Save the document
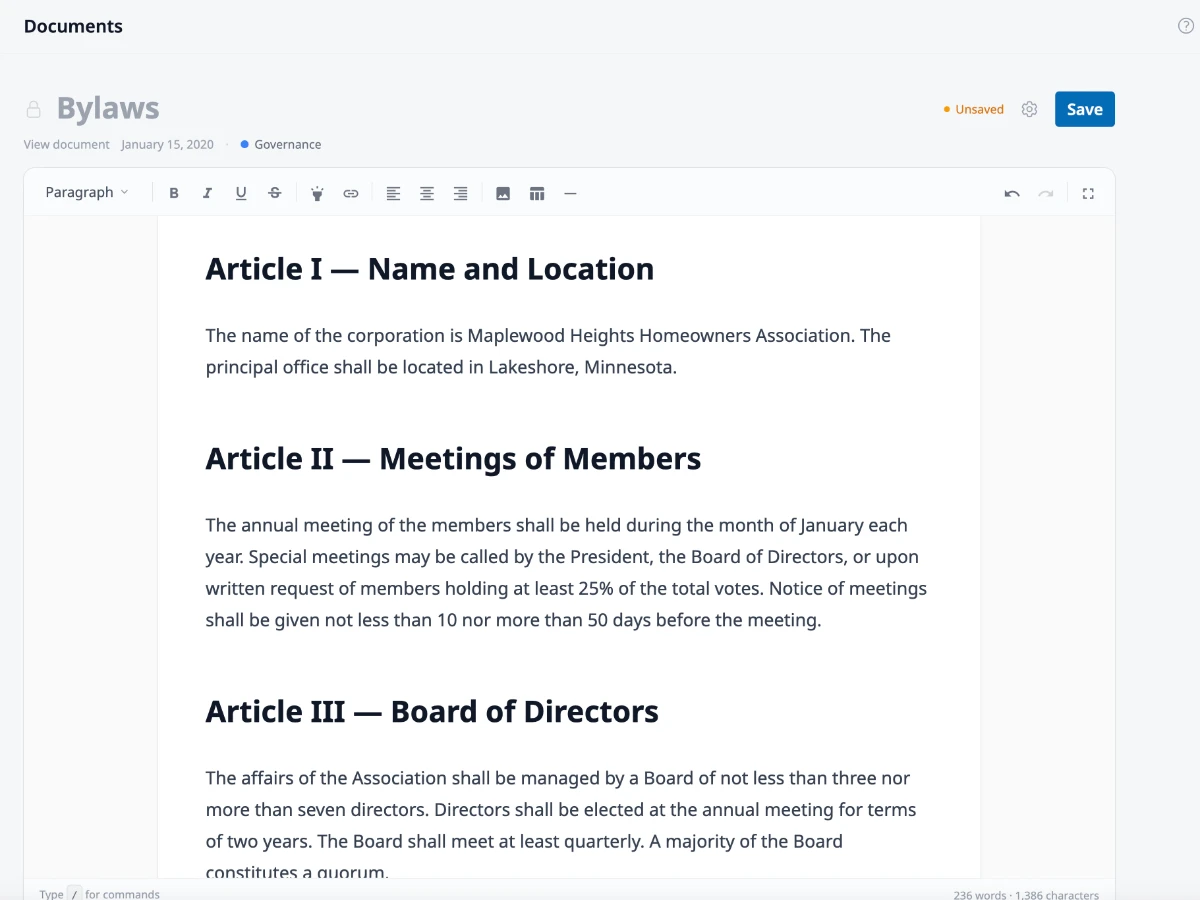Image resolution: width=1200 pixels, height=900 pixels. (x=1085, y=109)
